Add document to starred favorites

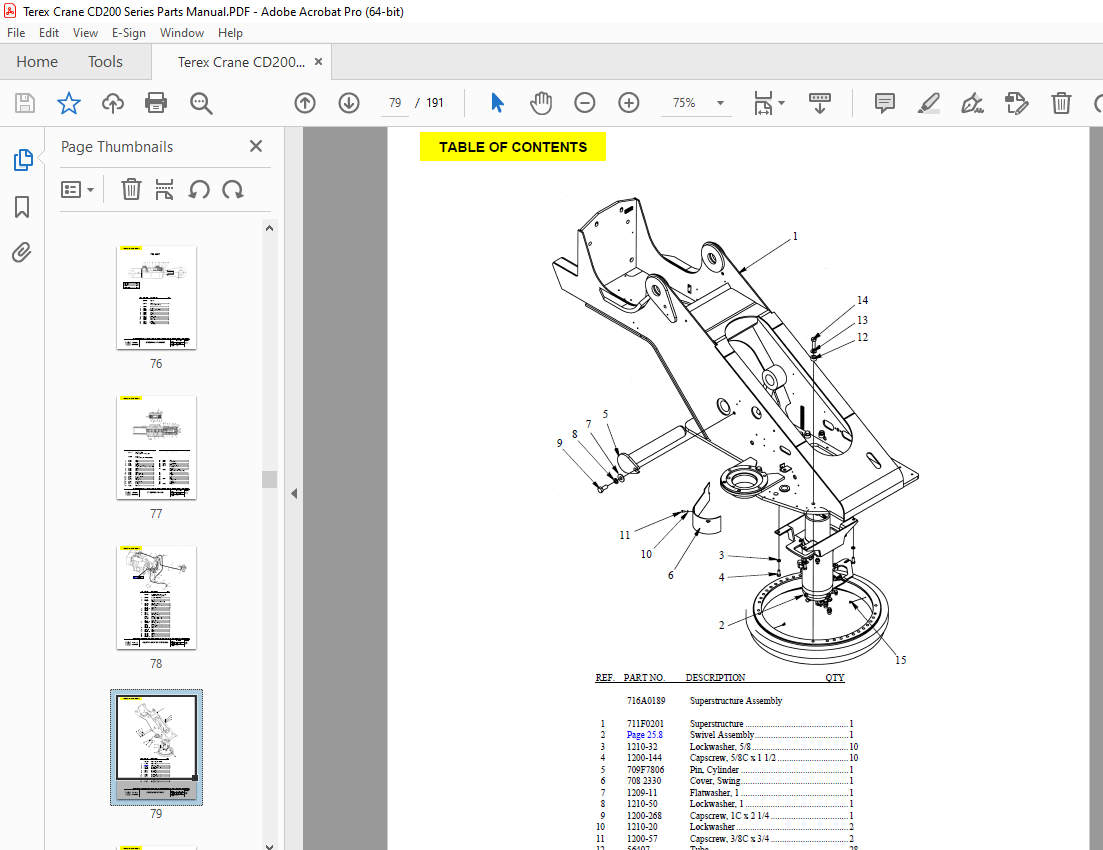(x=69, y=103)
